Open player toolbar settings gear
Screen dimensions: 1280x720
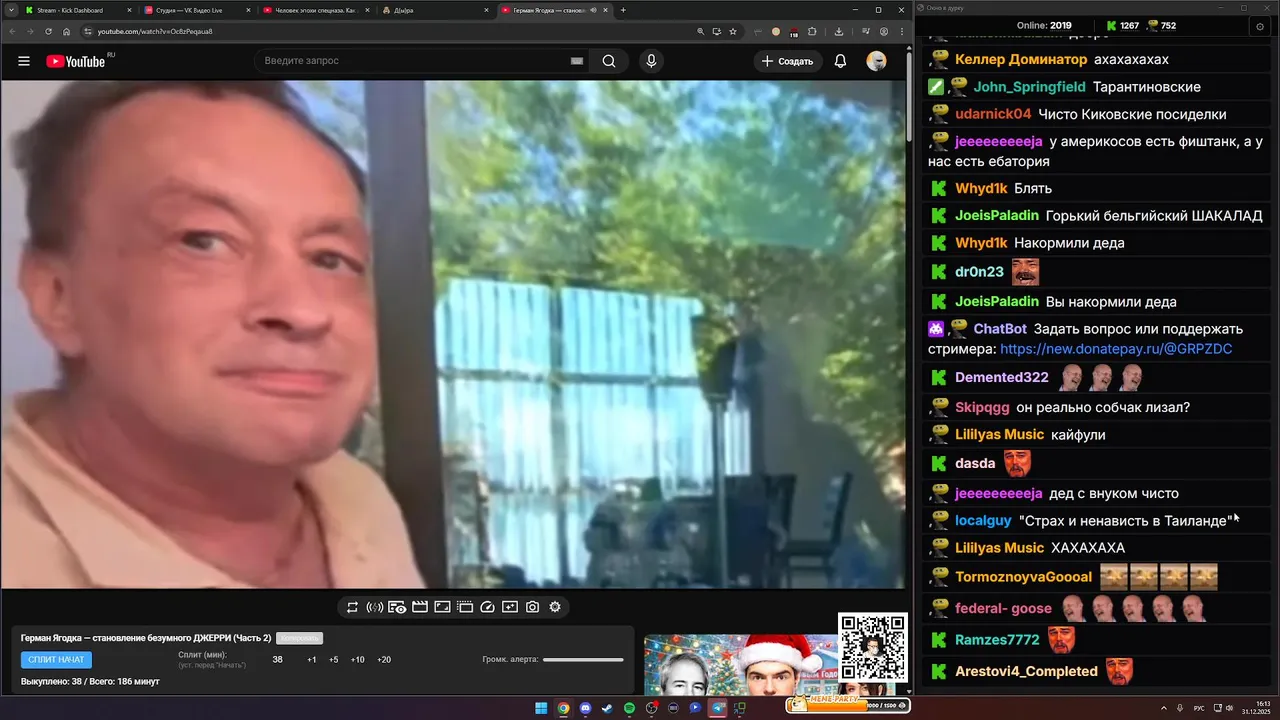[x=555, y=607]
